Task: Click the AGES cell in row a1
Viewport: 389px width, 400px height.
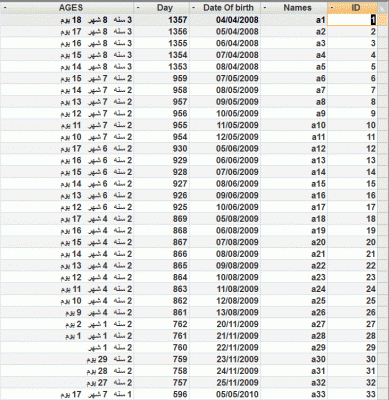Action: 67,20
